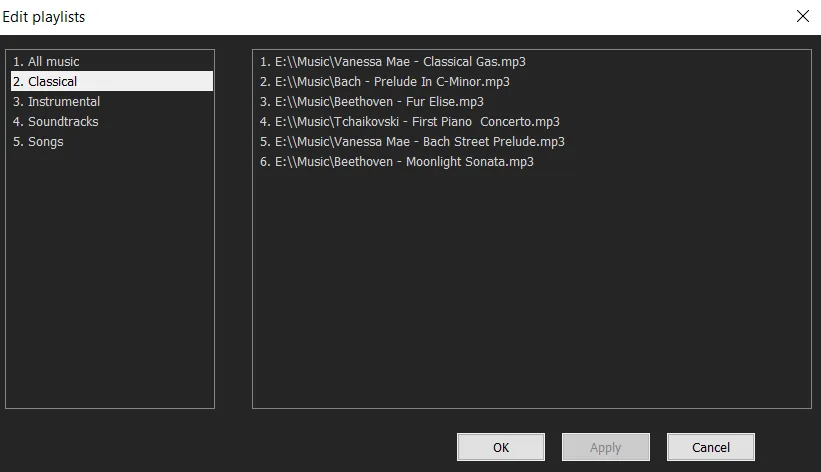Choose the Instrumental playlist
Image resolution: width=821 pixels, height=472 pixels.
pyautogui.click(x=112, y=101)
